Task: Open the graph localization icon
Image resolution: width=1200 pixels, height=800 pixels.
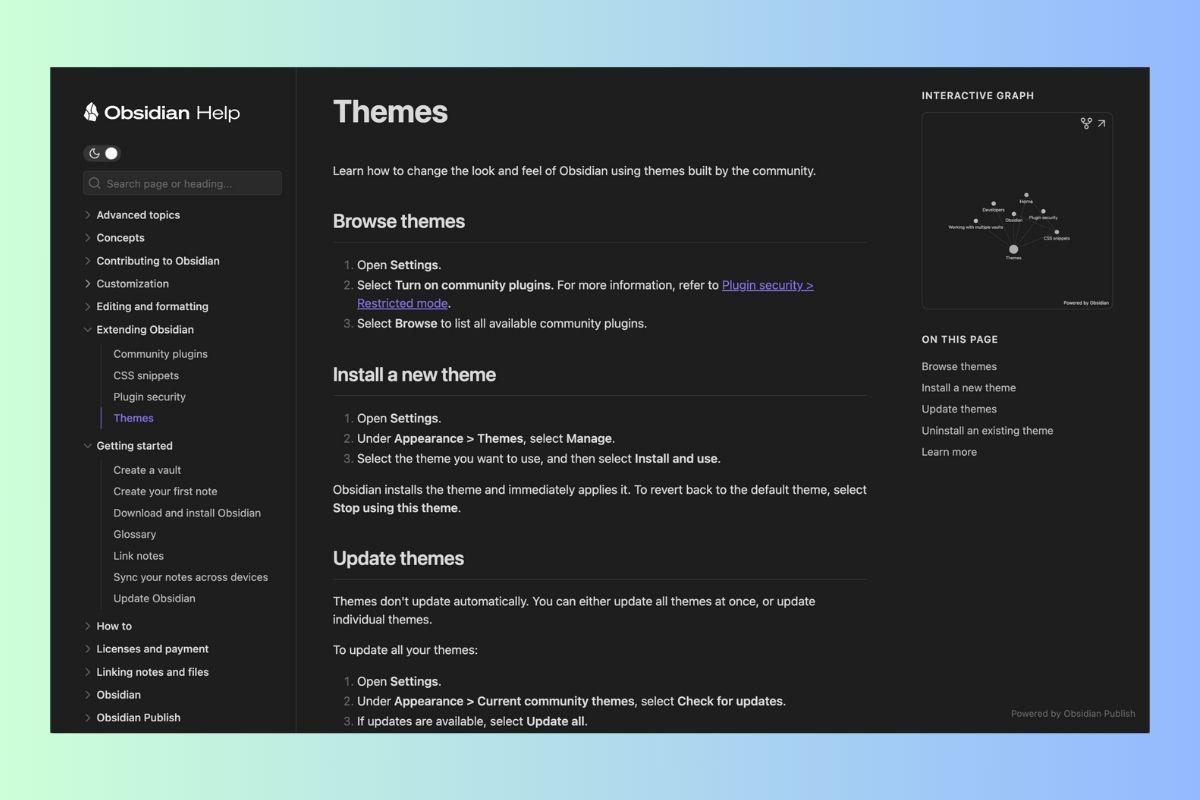Action: point(1086,124)
